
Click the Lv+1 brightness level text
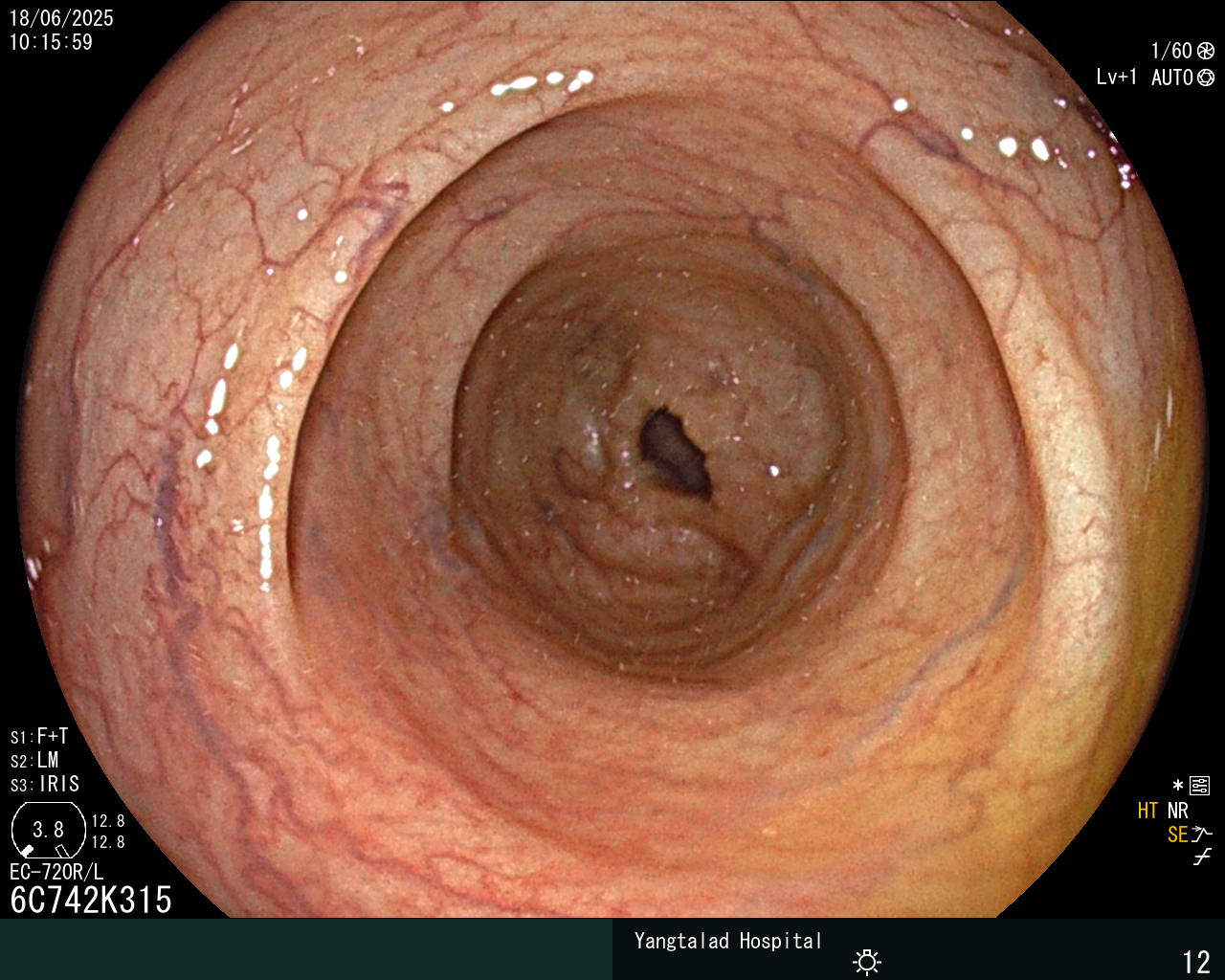point(1117,78)
